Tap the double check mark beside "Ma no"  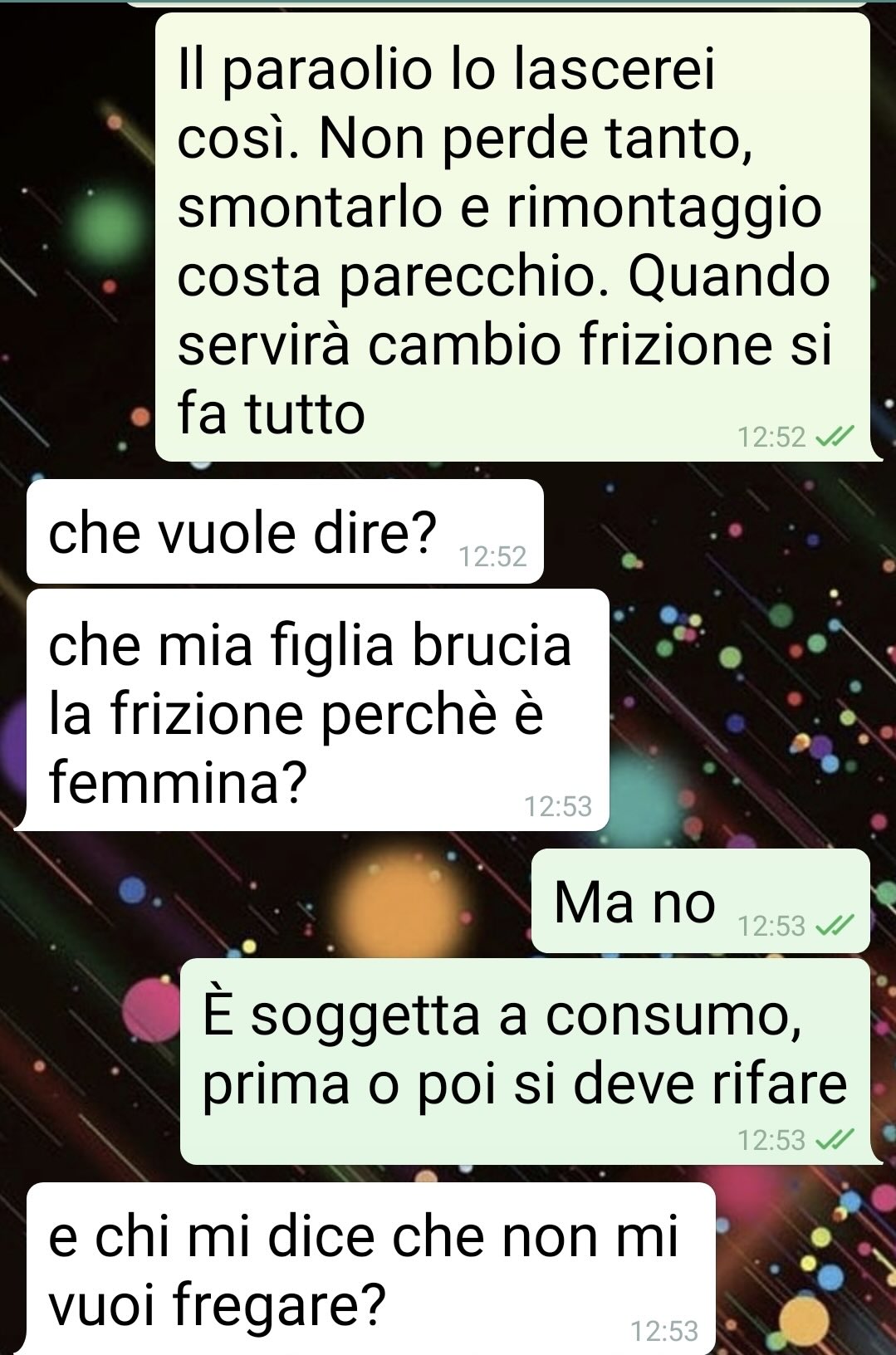pyautogui.click(x=835, y=926)
